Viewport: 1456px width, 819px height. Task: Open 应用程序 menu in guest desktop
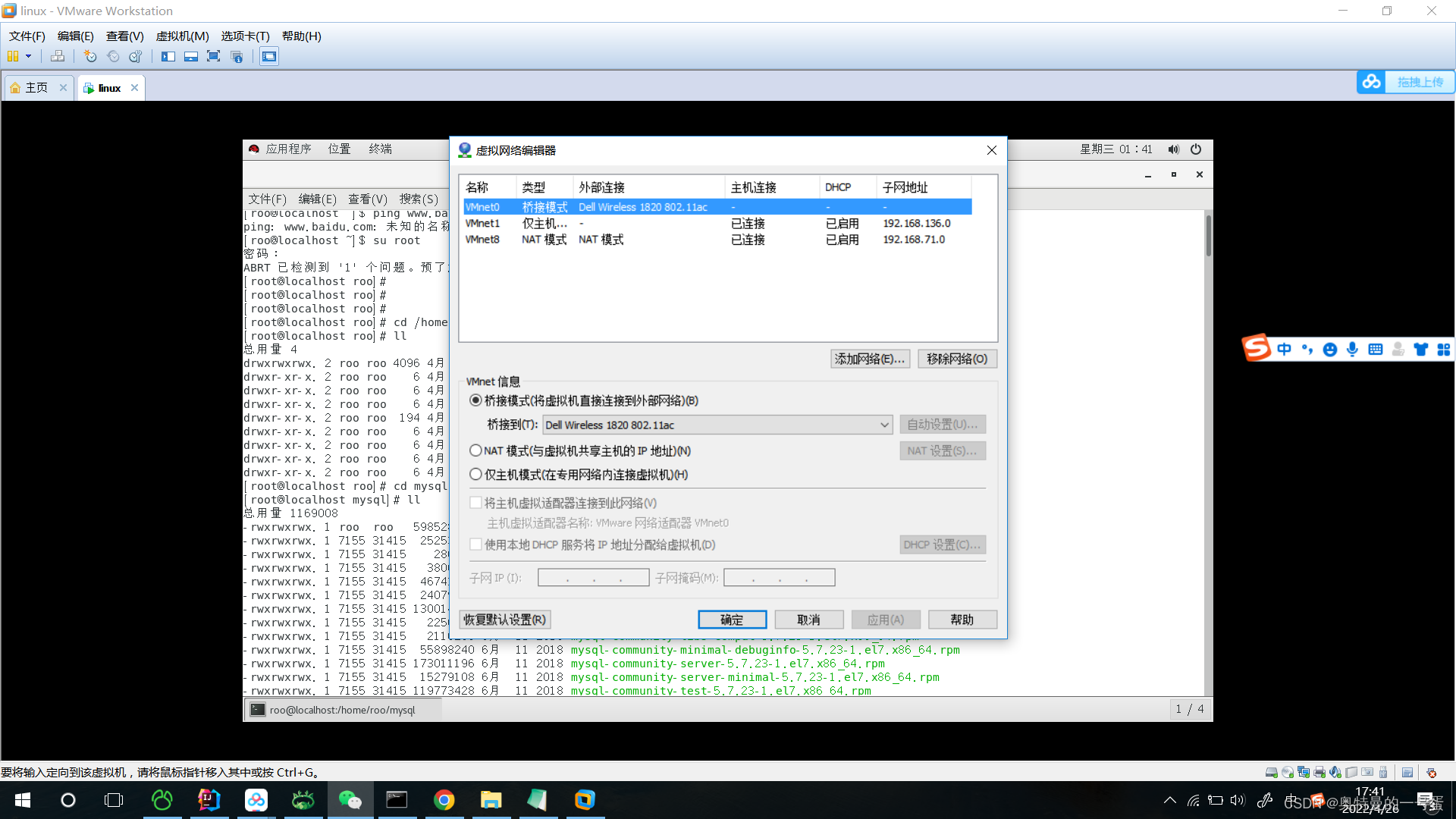[288, 149]
